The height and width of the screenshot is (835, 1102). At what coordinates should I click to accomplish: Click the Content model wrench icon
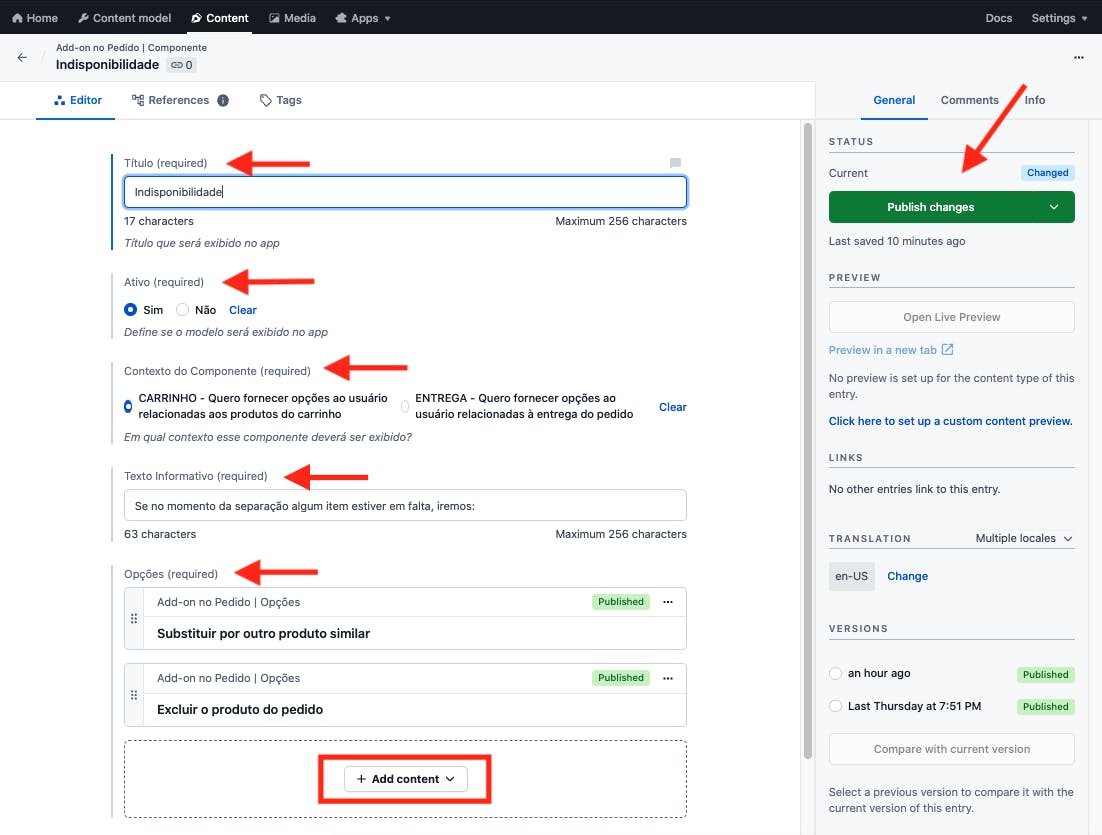click(83, 18)
